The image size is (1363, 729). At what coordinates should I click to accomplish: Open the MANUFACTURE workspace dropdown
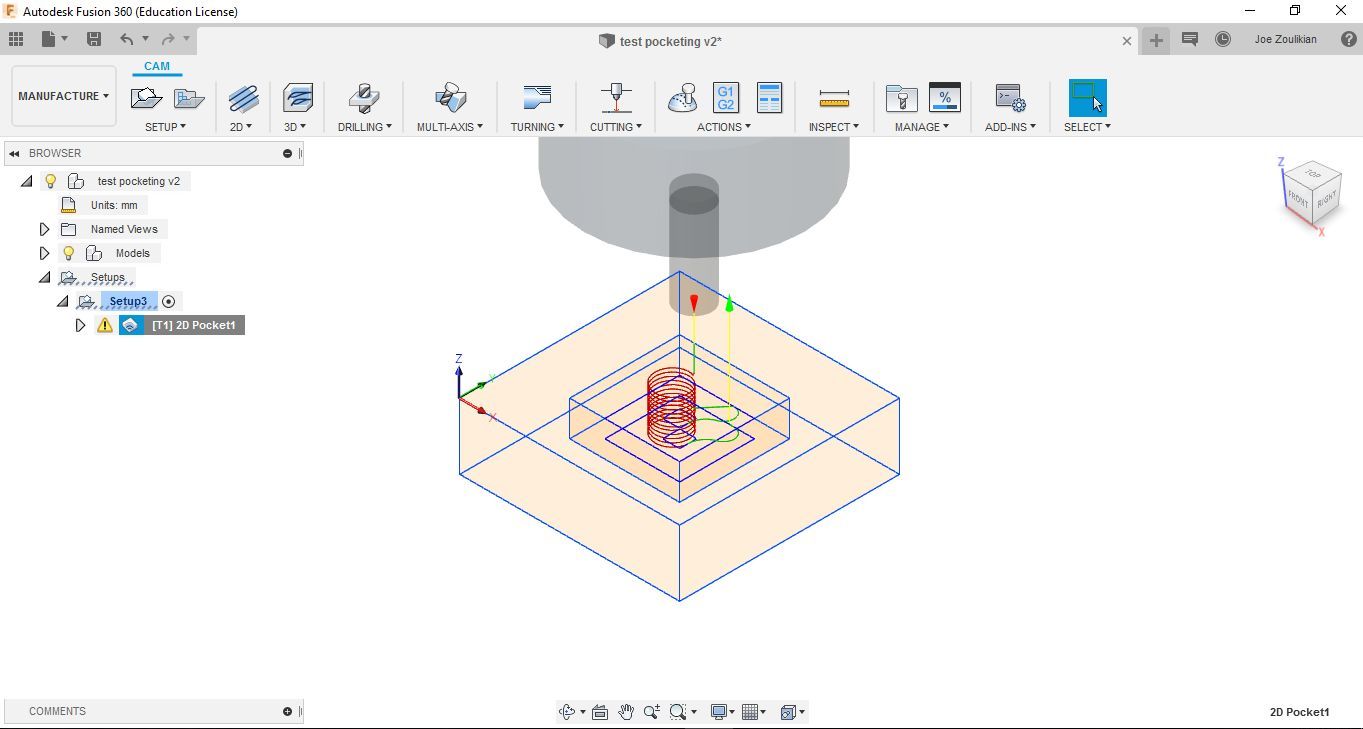pyautogui.click(x=64, y=96)
